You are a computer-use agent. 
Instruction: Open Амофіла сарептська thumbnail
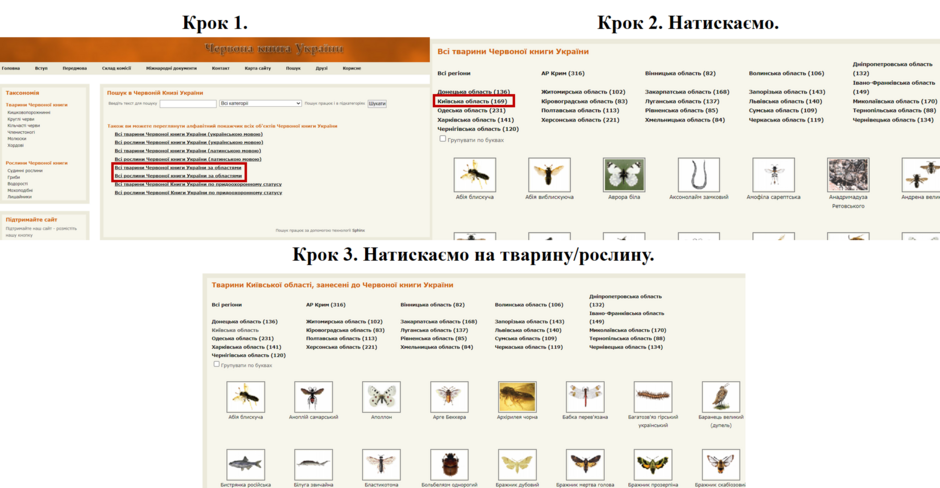tap(773, 174)
